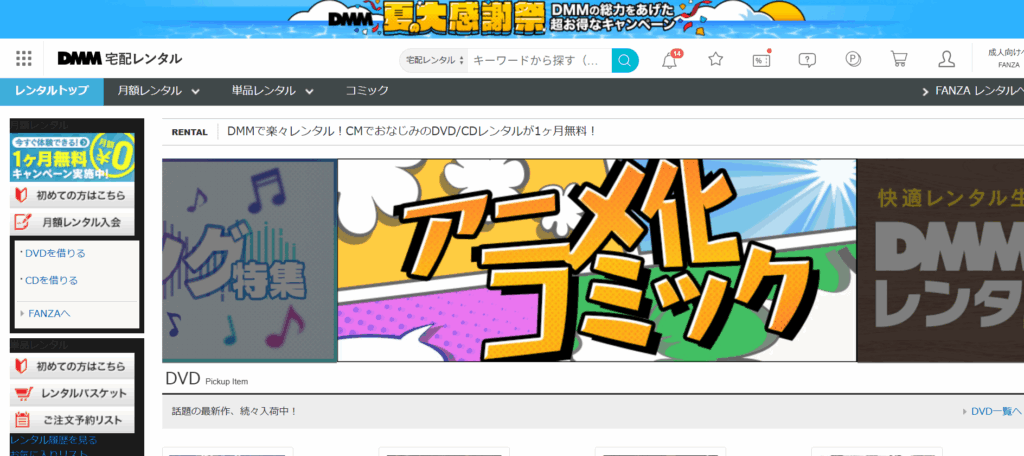Image resolution: width=1024 pixels, height=456 pixels.
Task: Open 宅配レンタル search category dropdown
Action: click(x=434, y=60)
